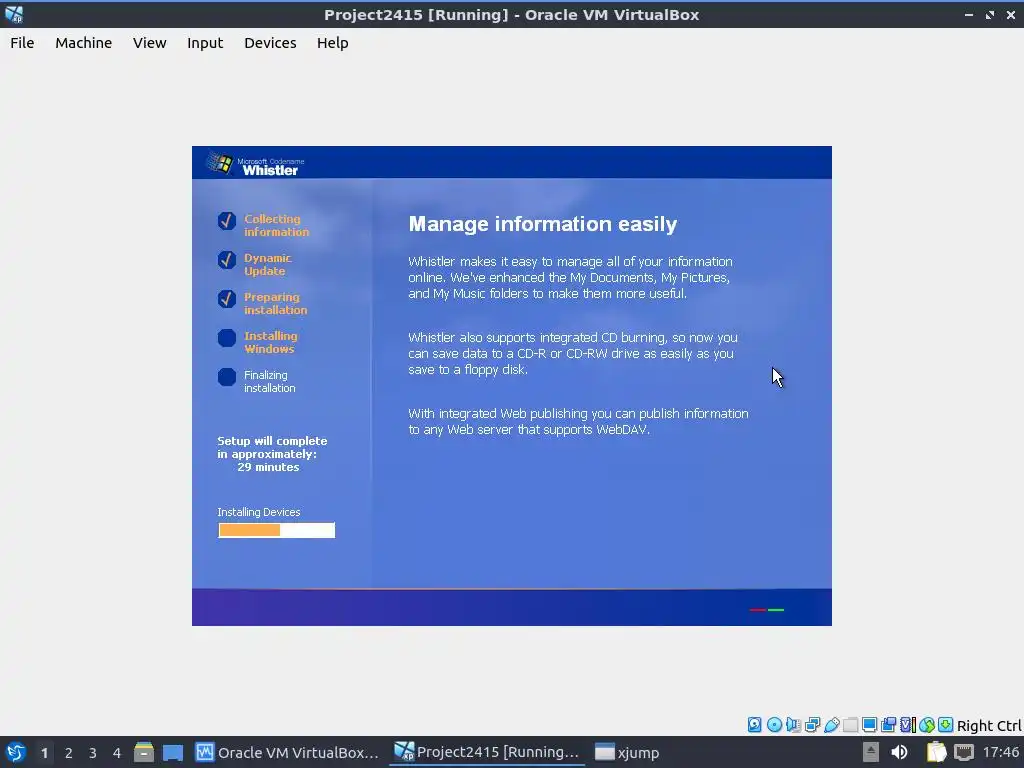The height and width of the screenshot is (768, 1024).
Task: Switch to workspace 4 in pager
Action: point(117,753)
